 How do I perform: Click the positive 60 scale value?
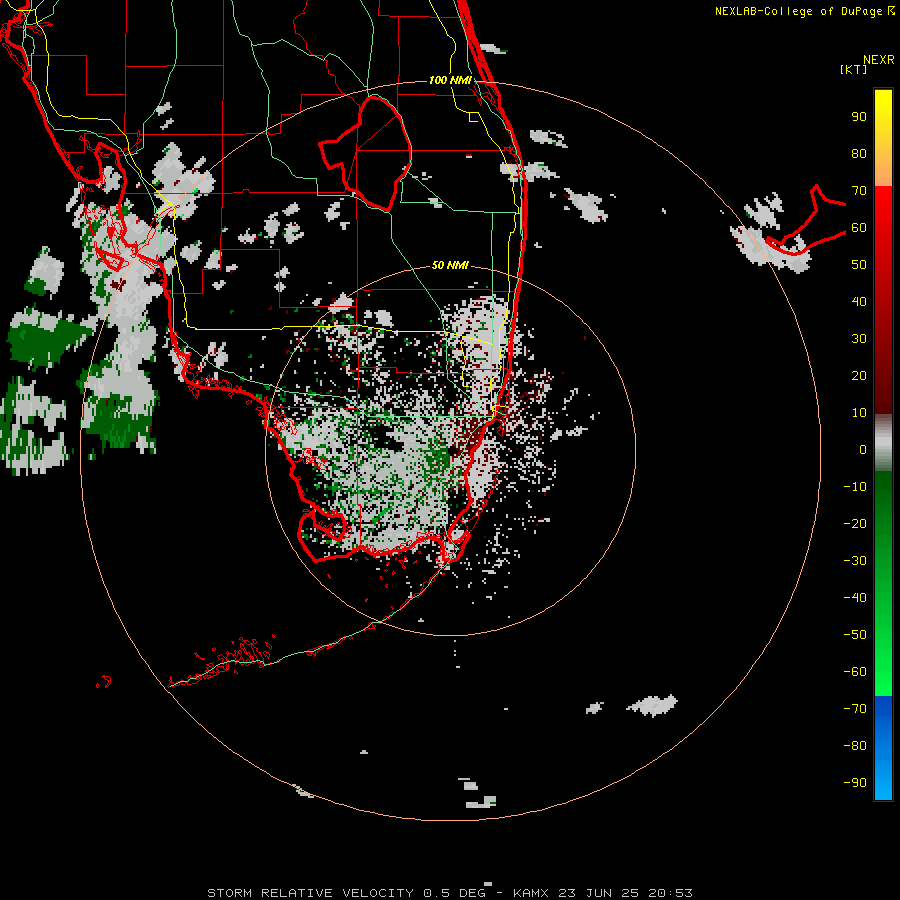click(859, 228)
